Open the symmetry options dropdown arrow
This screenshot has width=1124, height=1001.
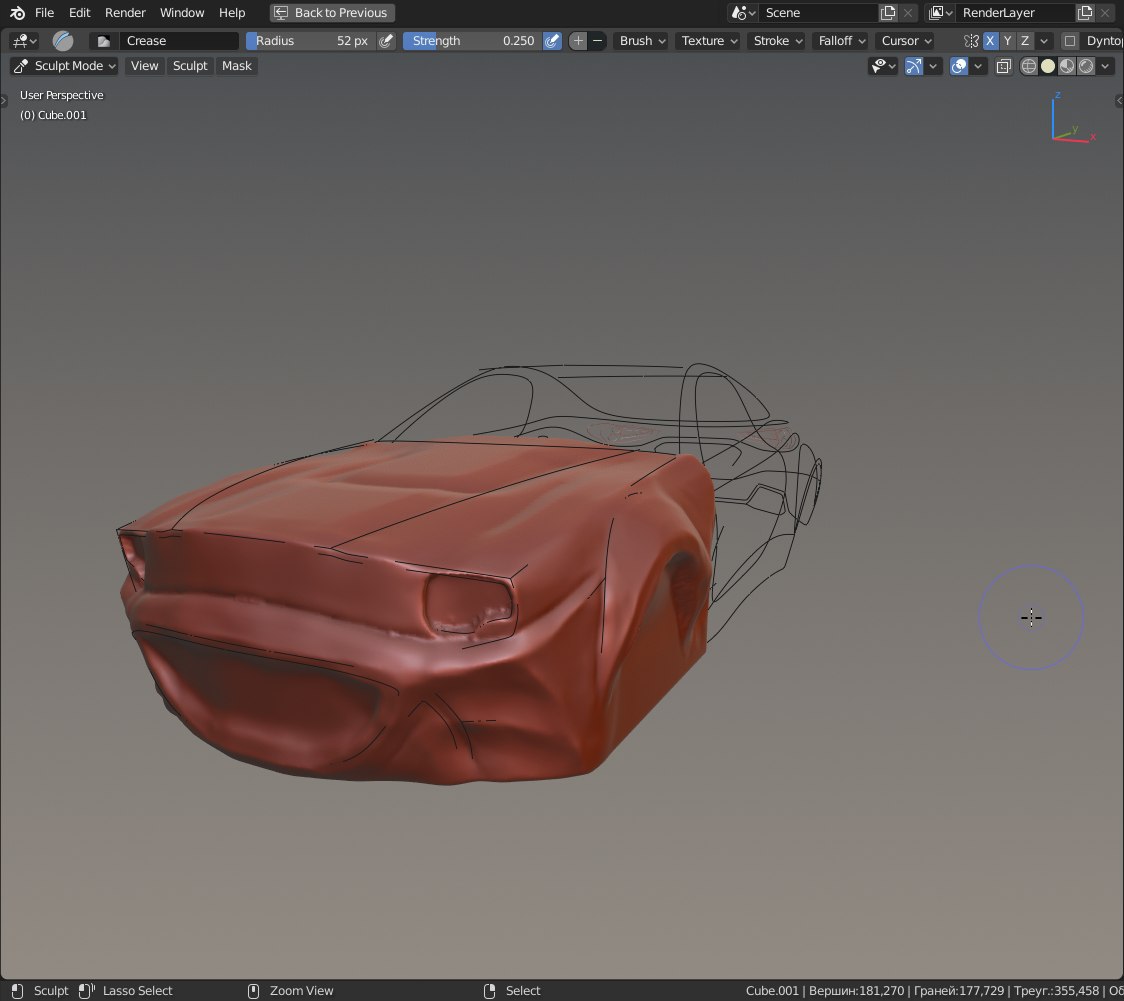tap(1044, 41)
